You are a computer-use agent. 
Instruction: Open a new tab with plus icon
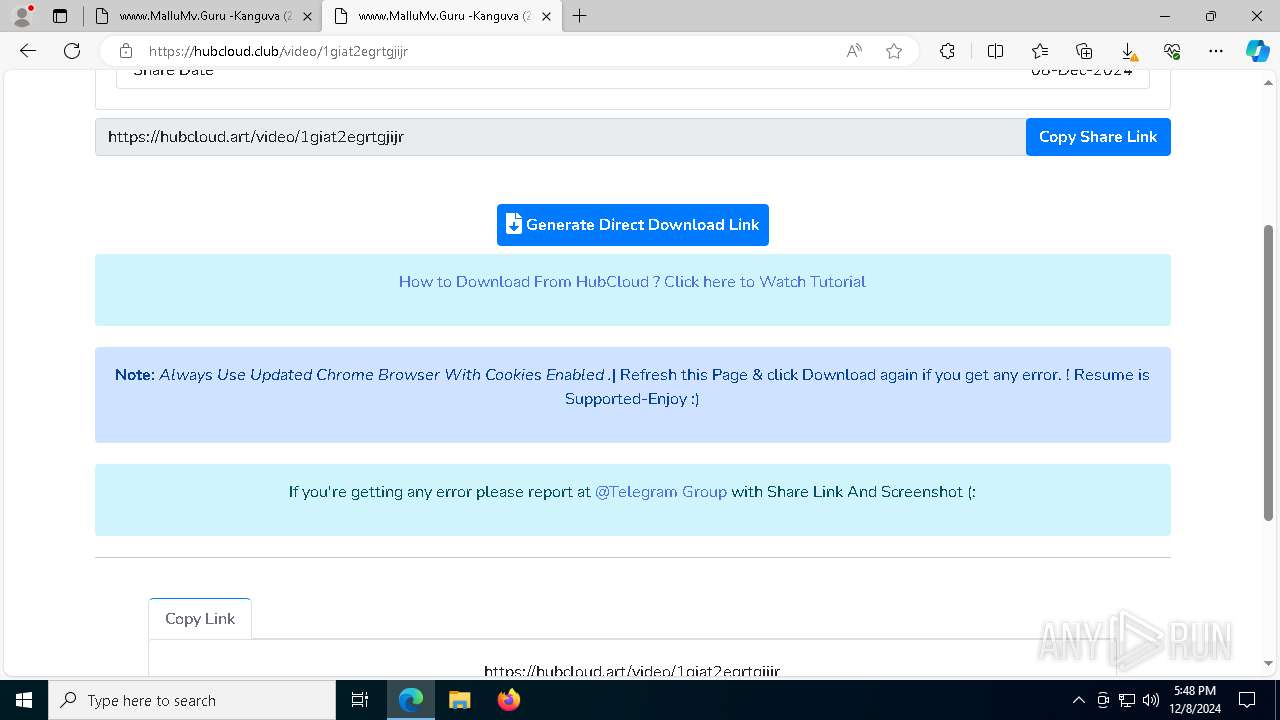click(x=580, y=16)
